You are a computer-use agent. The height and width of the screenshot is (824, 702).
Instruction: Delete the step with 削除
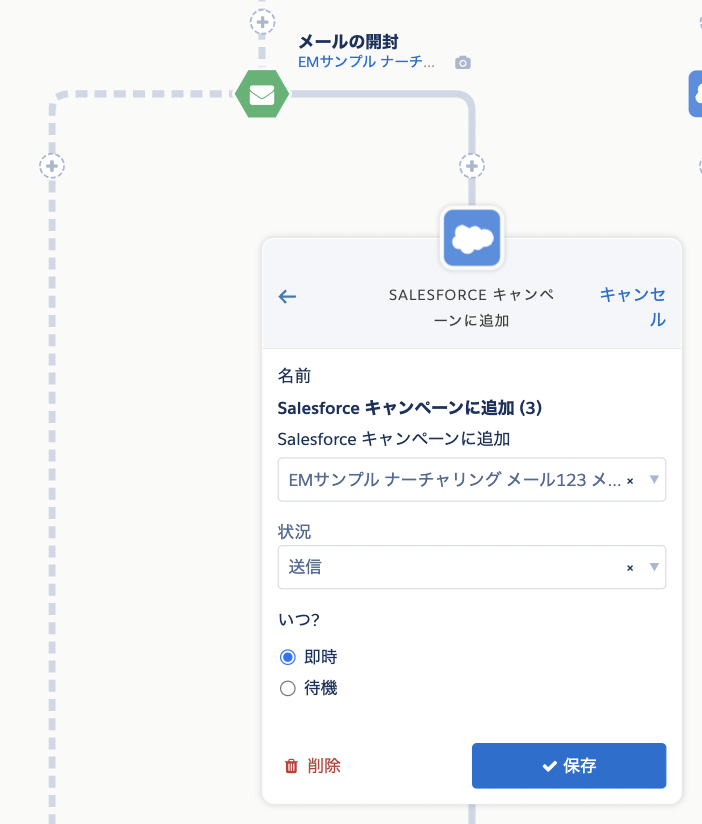click(313, 766)
